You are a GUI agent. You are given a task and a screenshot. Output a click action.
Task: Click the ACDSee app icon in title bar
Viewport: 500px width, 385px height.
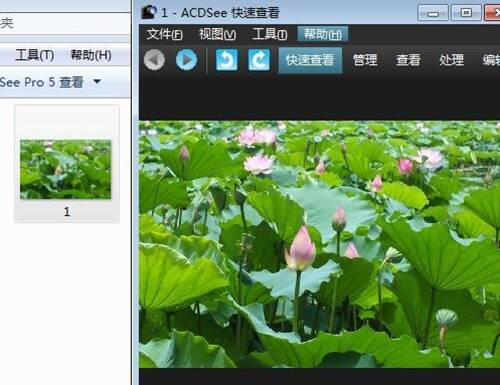(149, 12)
